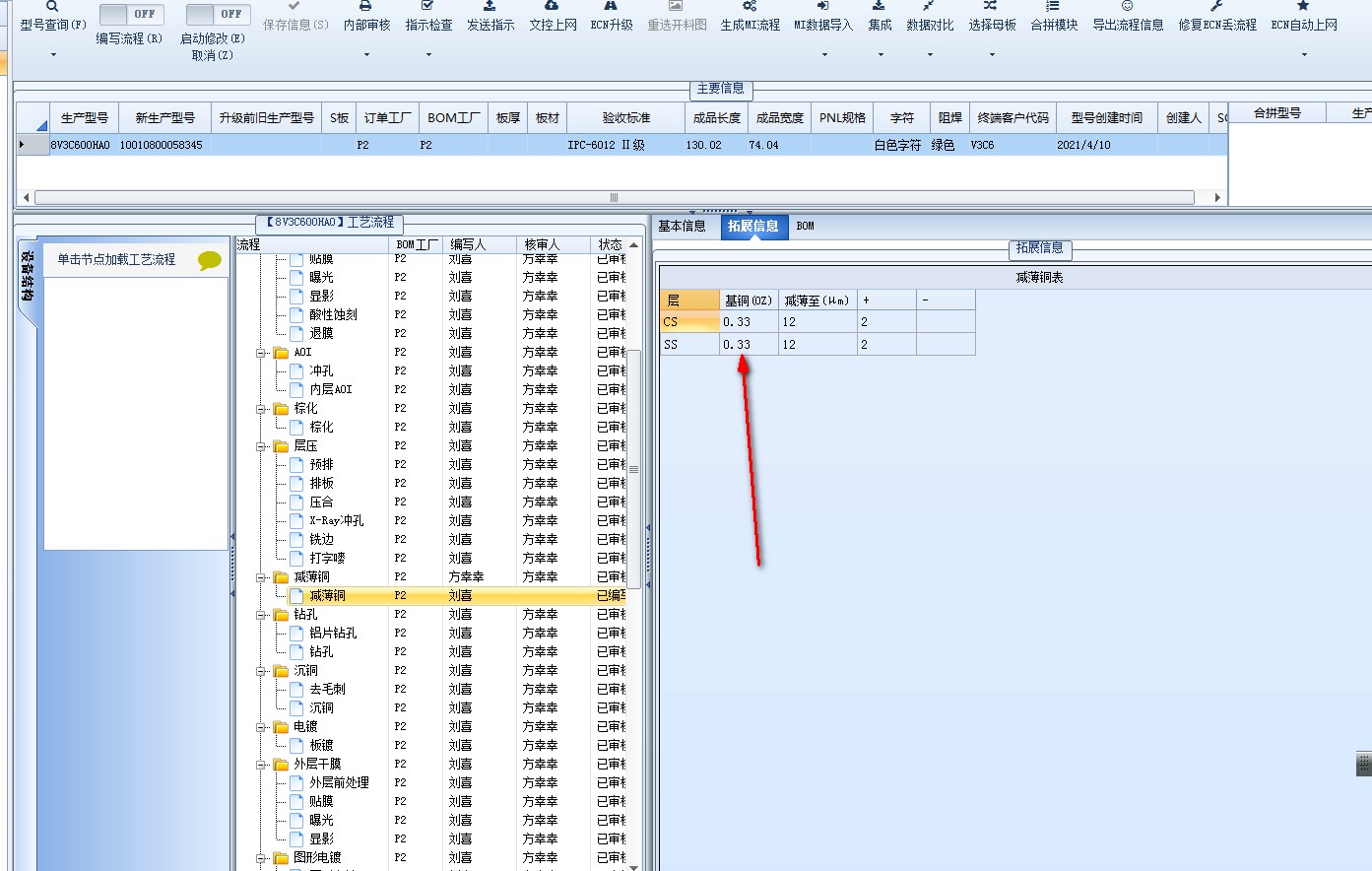The height and width of the screenshot is (871, 1372).
Task: Open dropdown arrow under 型号查询(F)
Action: tap(52, 55)
